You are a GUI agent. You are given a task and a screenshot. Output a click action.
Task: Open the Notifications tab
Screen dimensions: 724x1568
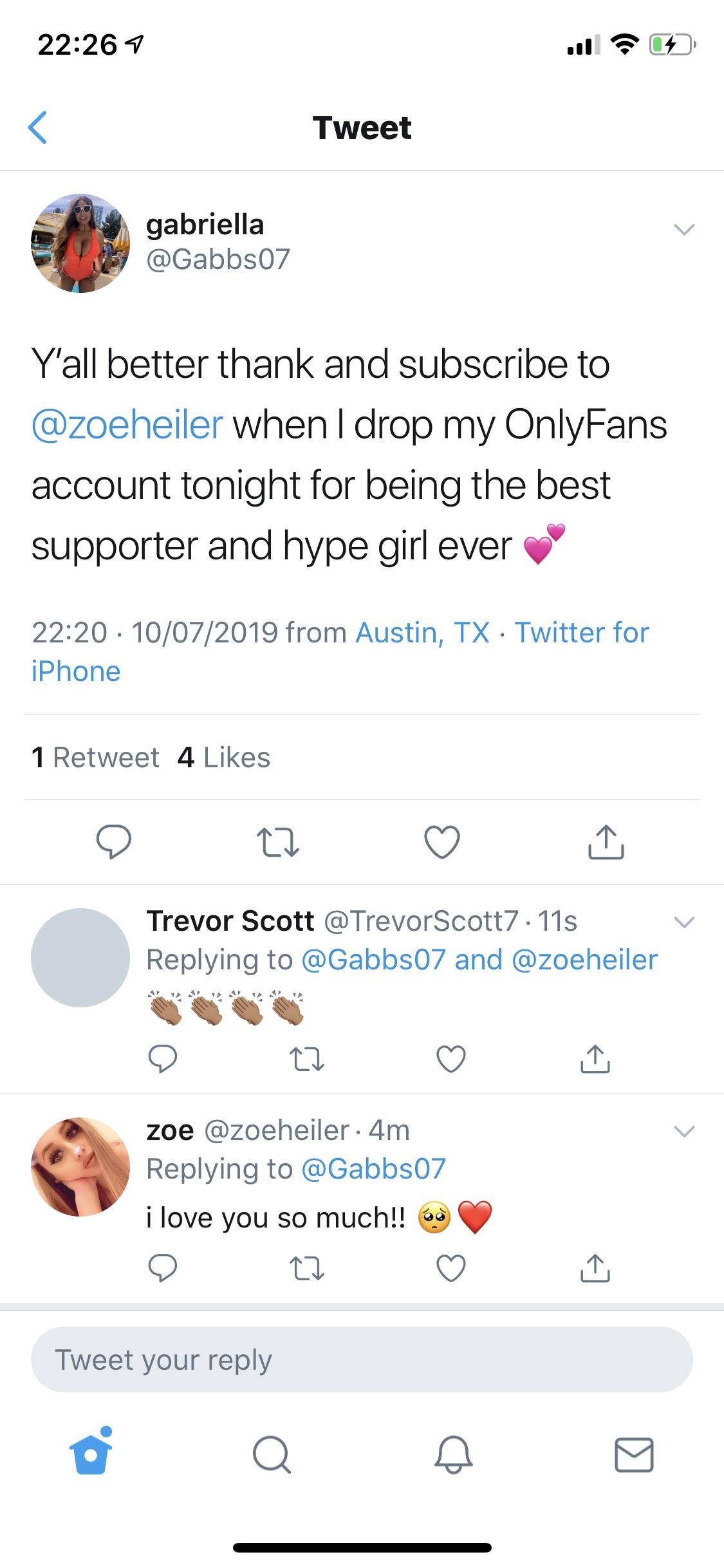tap(454, 1456)
